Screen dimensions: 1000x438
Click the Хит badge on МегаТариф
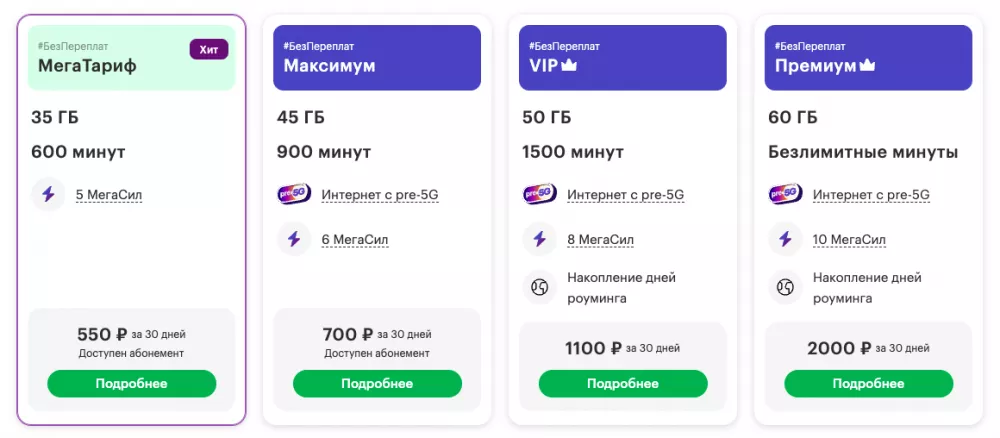click(x=208, y=49)
